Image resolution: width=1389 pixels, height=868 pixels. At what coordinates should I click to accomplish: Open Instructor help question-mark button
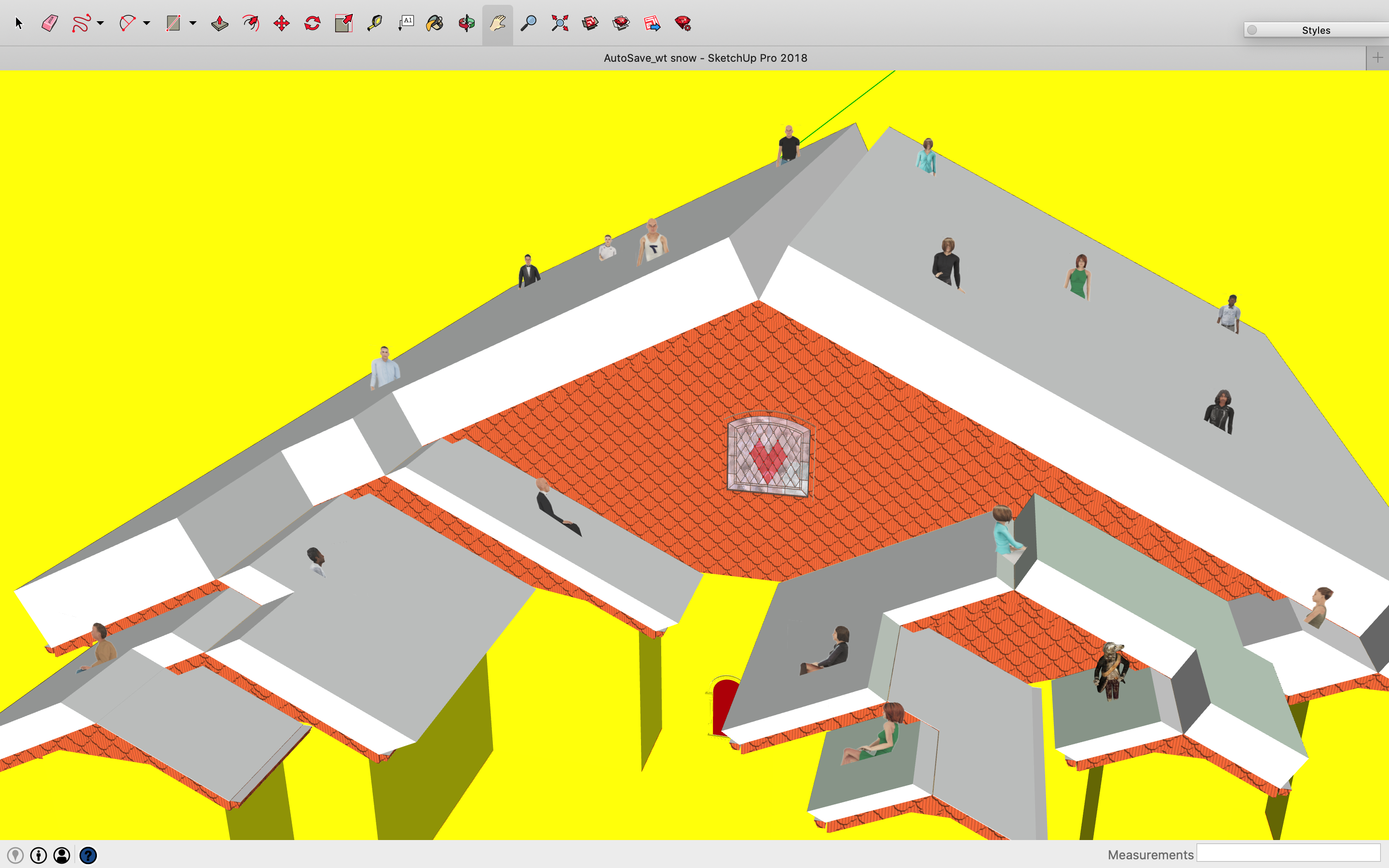click(x=88, y=855)
